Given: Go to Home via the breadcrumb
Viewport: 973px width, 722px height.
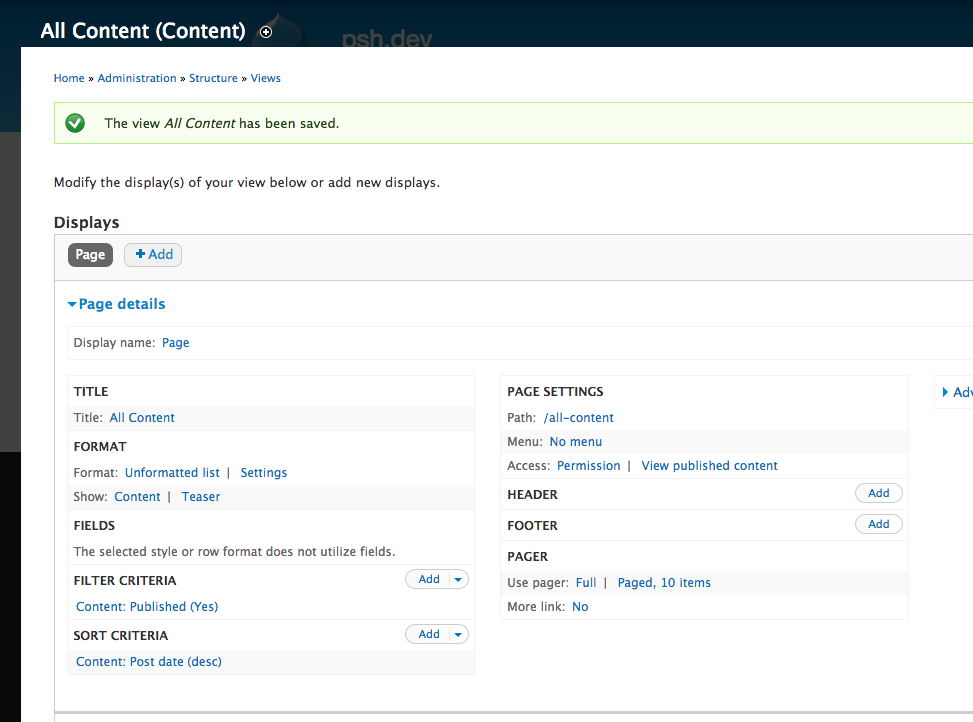Looking at the screenshot, I should [69, 78].
